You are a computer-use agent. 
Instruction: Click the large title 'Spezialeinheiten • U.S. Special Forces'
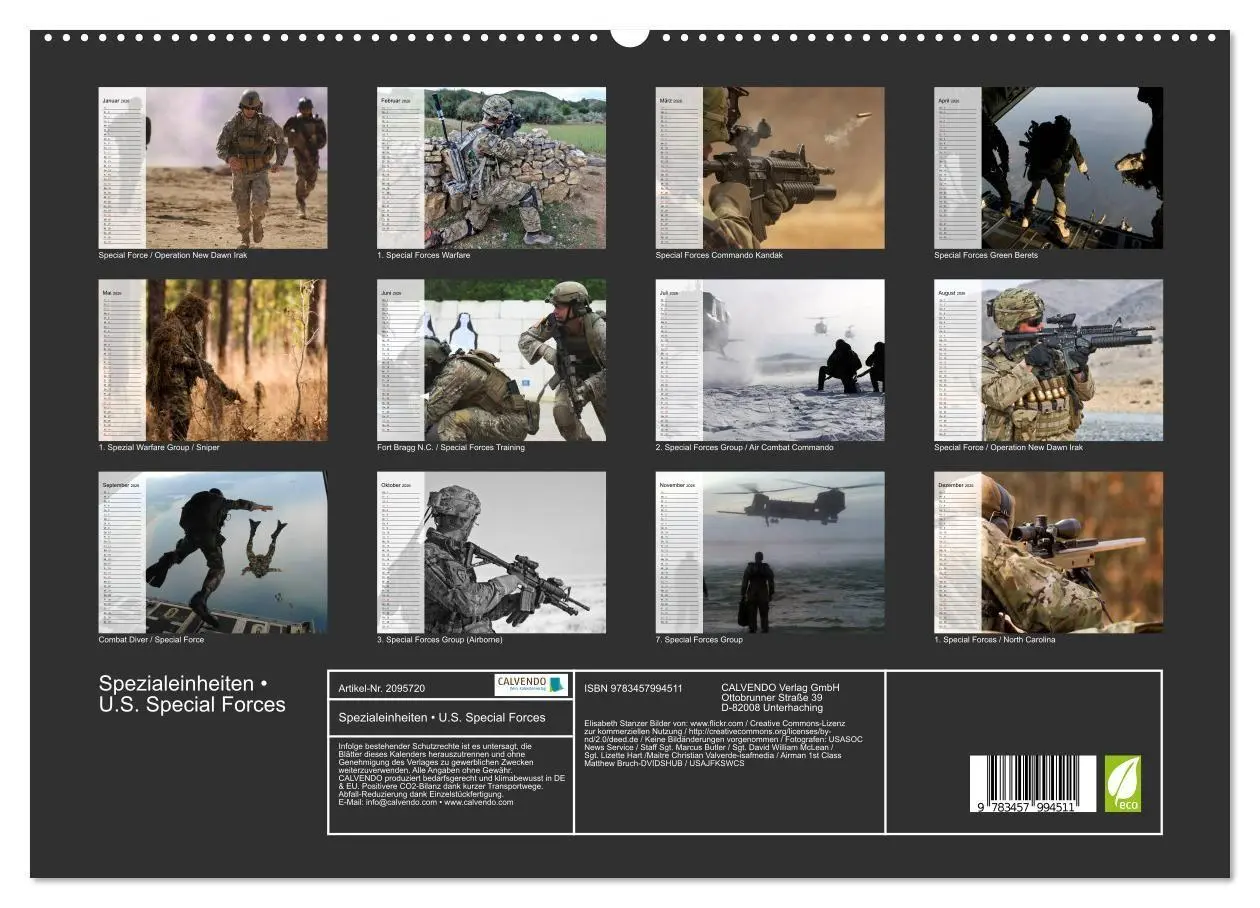pos(192,694)
